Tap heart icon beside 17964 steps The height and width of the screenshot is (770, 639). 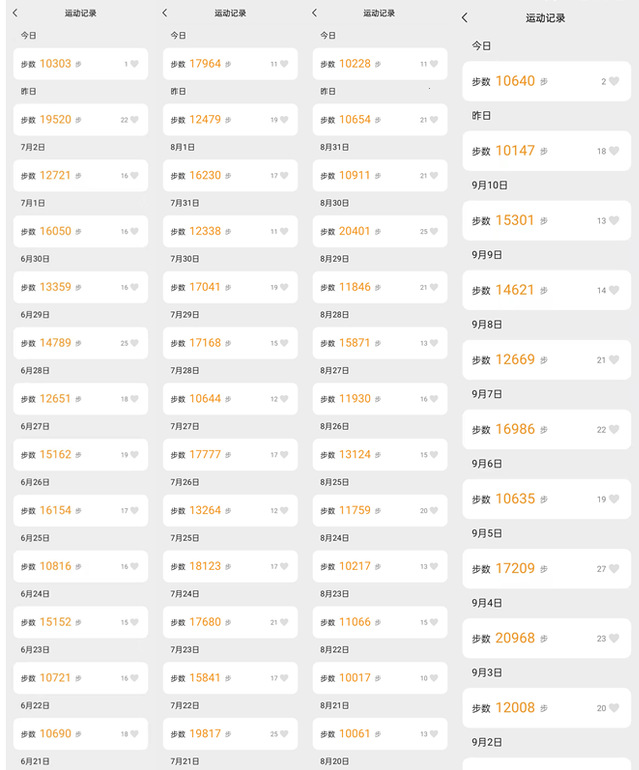pyautogui.click(x=284, y=64)
